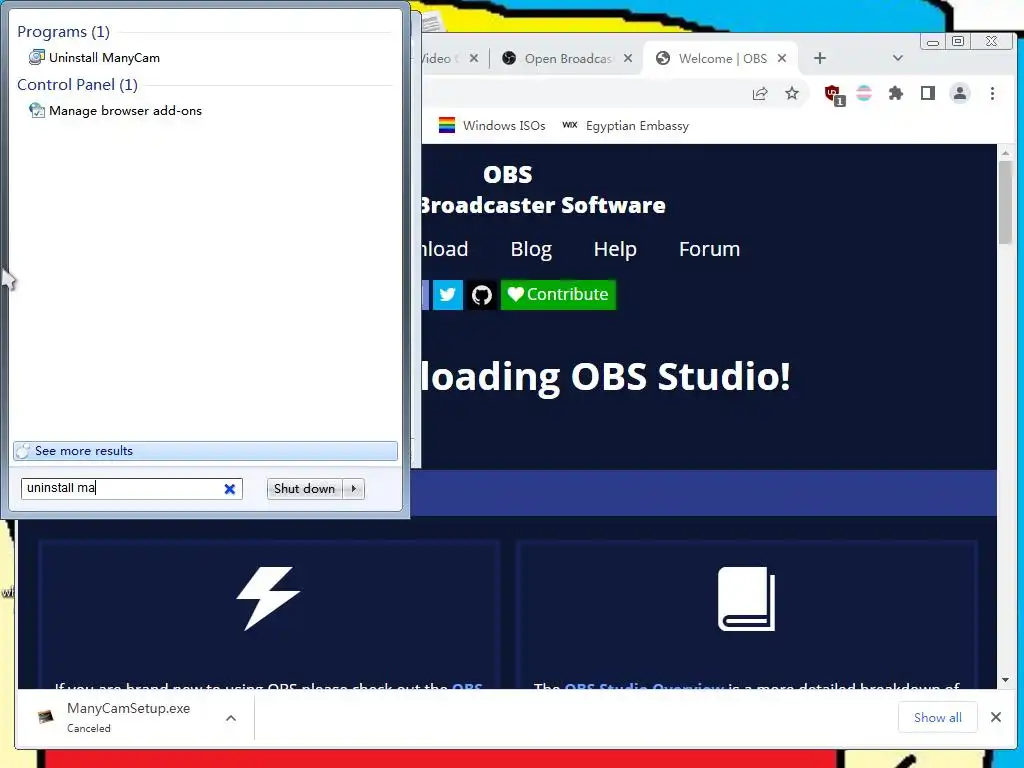Open Chrome three-dot menu

click(x=992, y=93)
